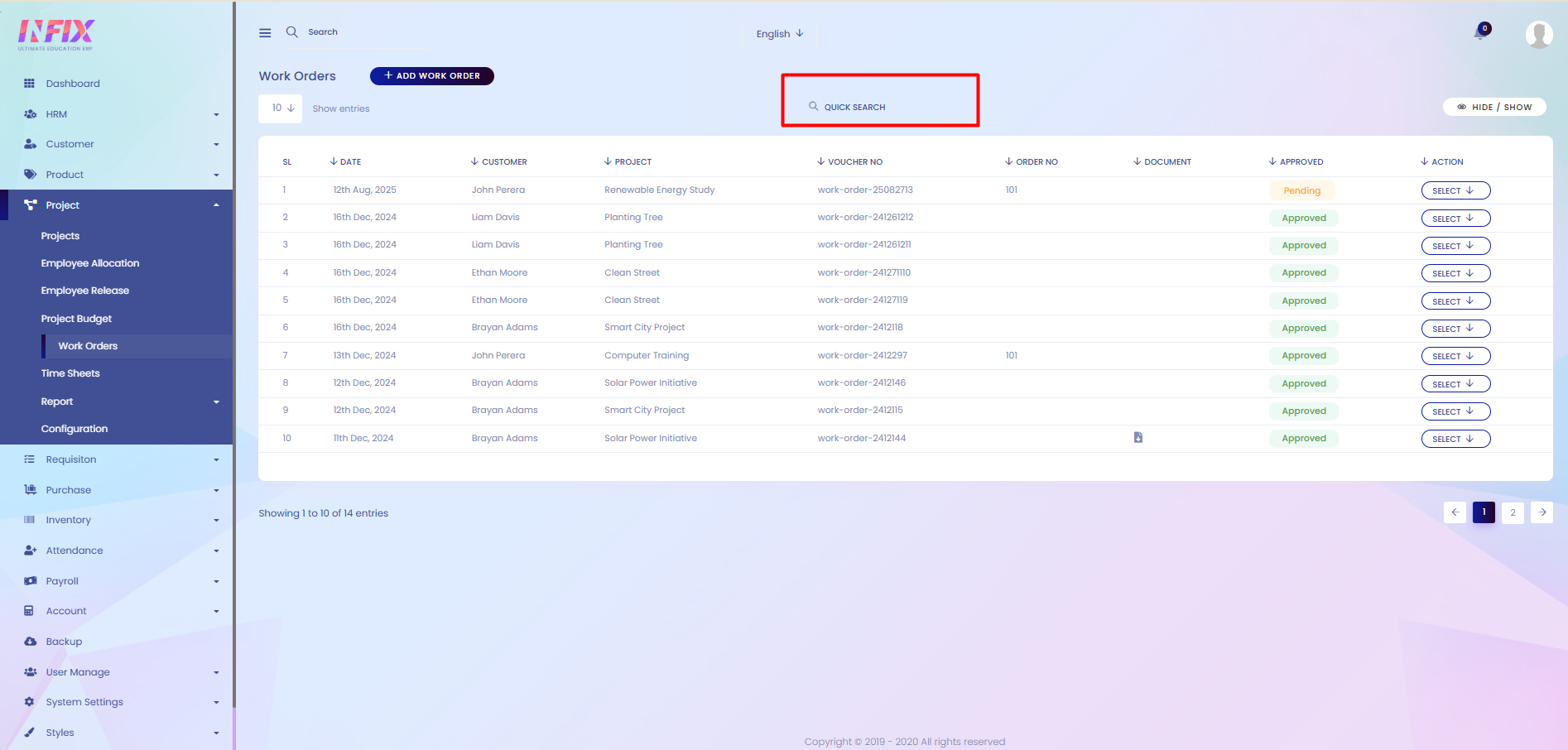
Task: Open Select dropdown for Renewable Energy Study
Action: pos(1455,190)
